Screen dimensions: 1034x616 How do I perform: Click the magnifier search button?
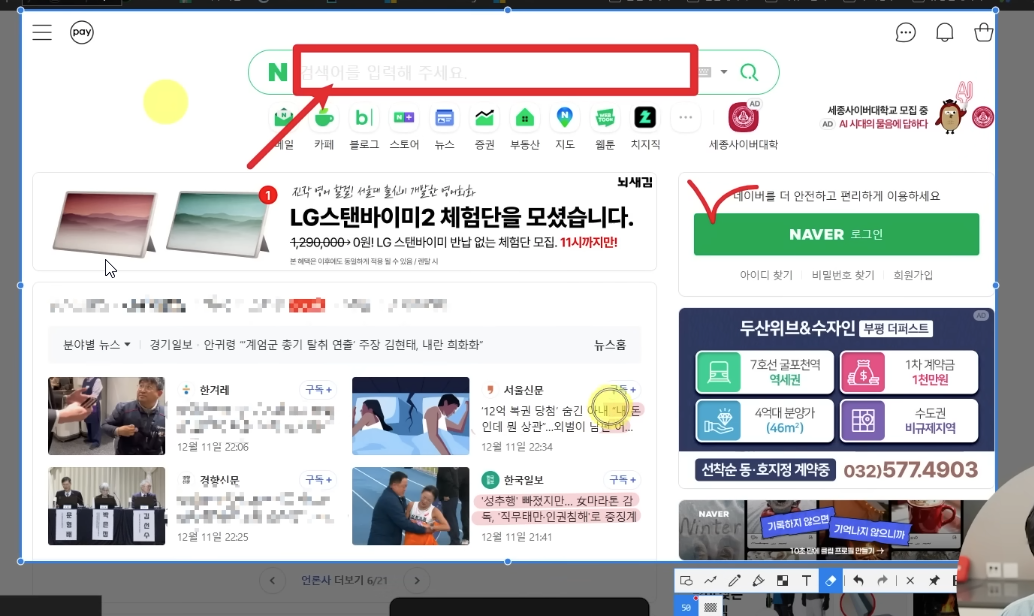pyautogui.click(x=749, y=72)
